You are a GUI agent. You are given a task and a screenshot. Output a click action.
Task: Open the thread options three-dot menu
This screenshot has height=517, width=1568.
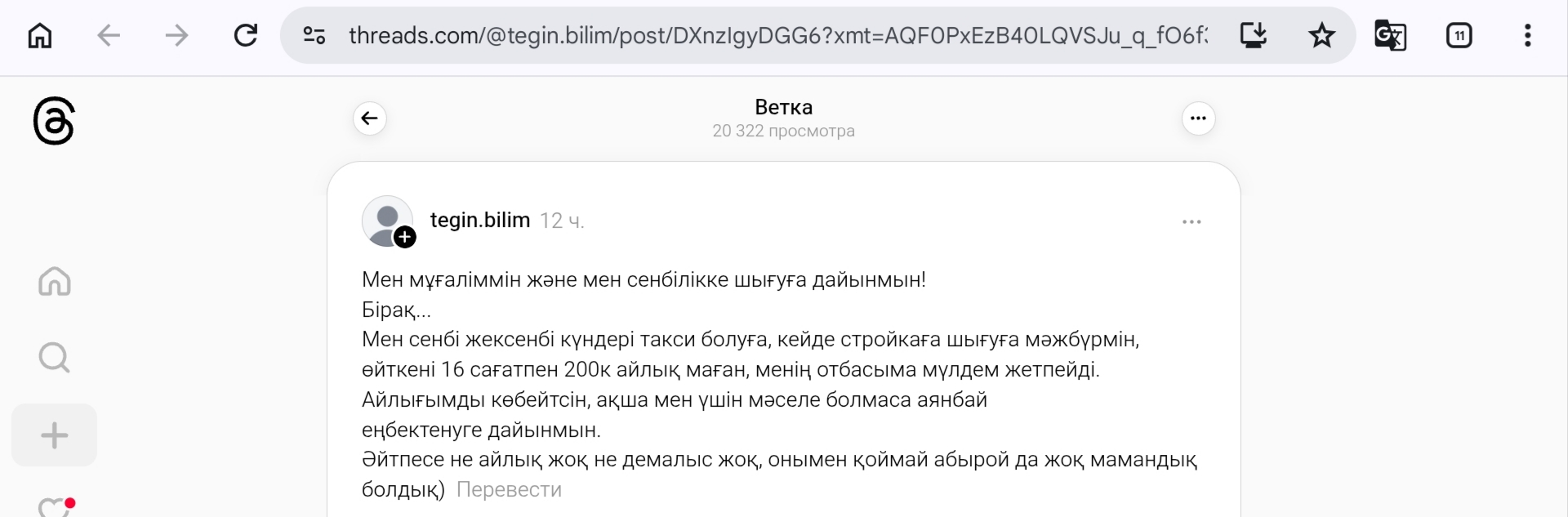pyautogui.click(x=1198, y=118)
